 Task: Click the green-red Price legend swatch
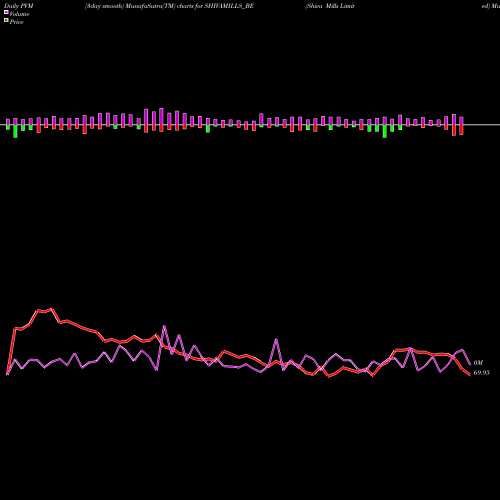[6, 21]
